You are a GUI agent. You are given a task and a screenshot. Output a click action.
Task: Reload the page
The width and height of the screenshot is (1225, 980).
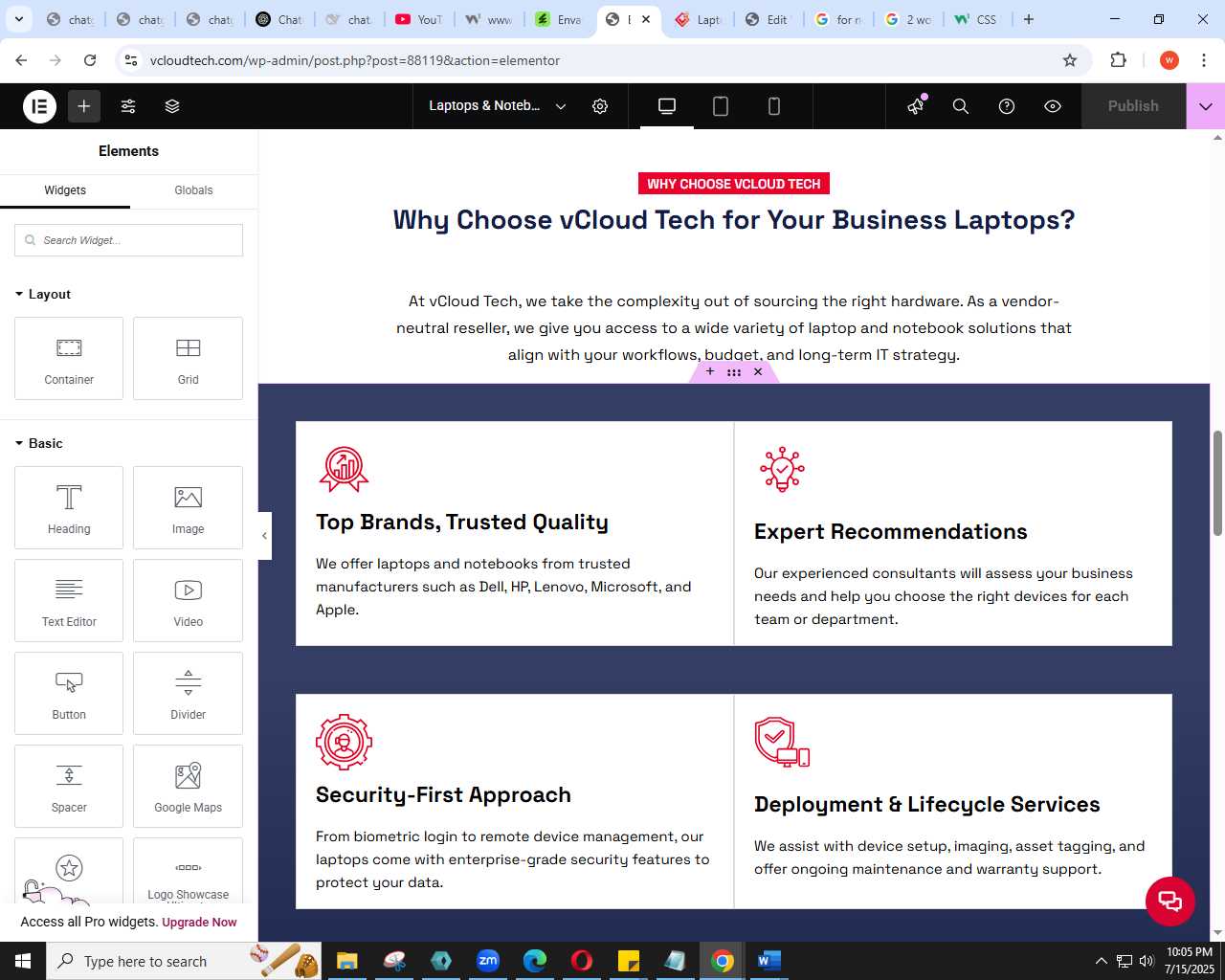[x=90, y=60]
